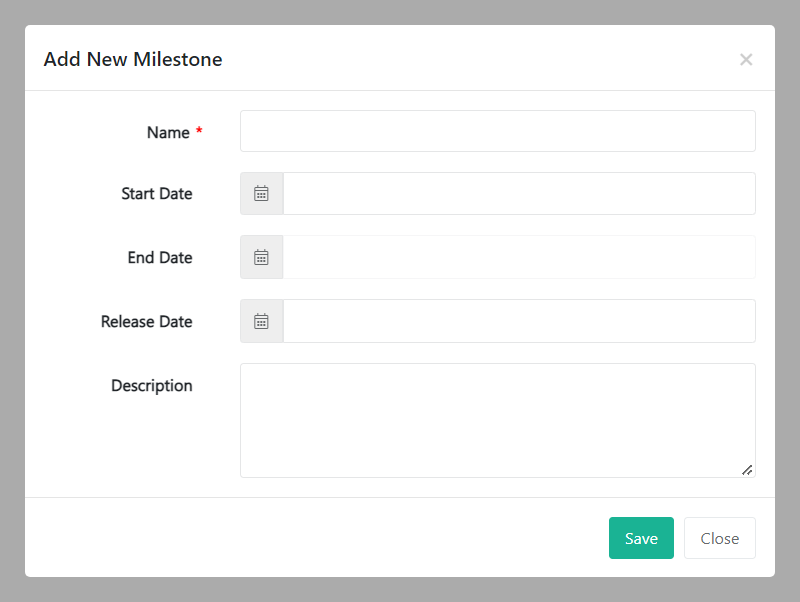This screenshot has width=800, height=602.
Task: Click inside the Start Date input field
Action: click(x=518, y=194)
